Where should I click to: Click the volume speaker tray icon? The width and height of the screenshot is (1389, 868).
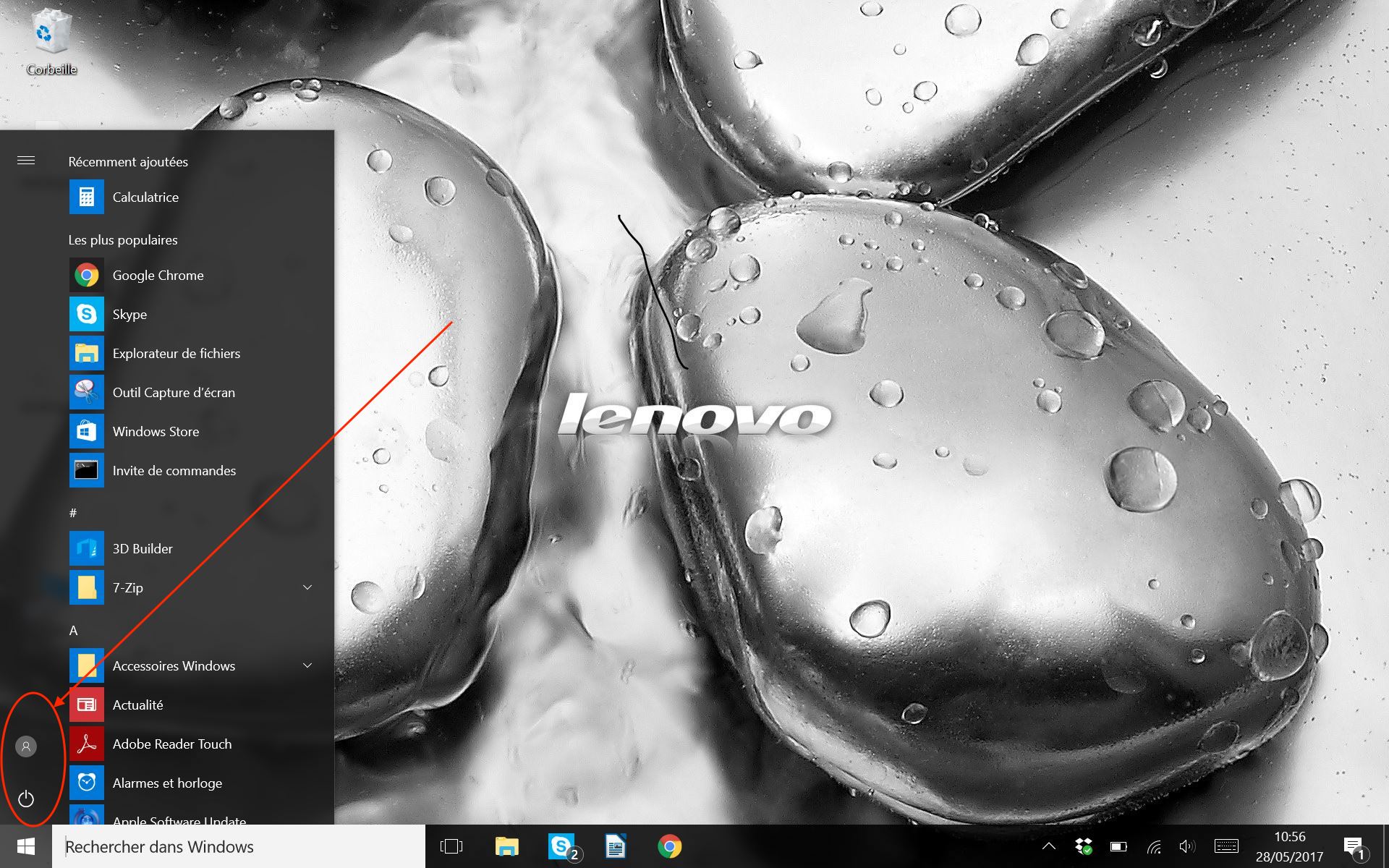pyautogui.click(x=1187, y=846)
